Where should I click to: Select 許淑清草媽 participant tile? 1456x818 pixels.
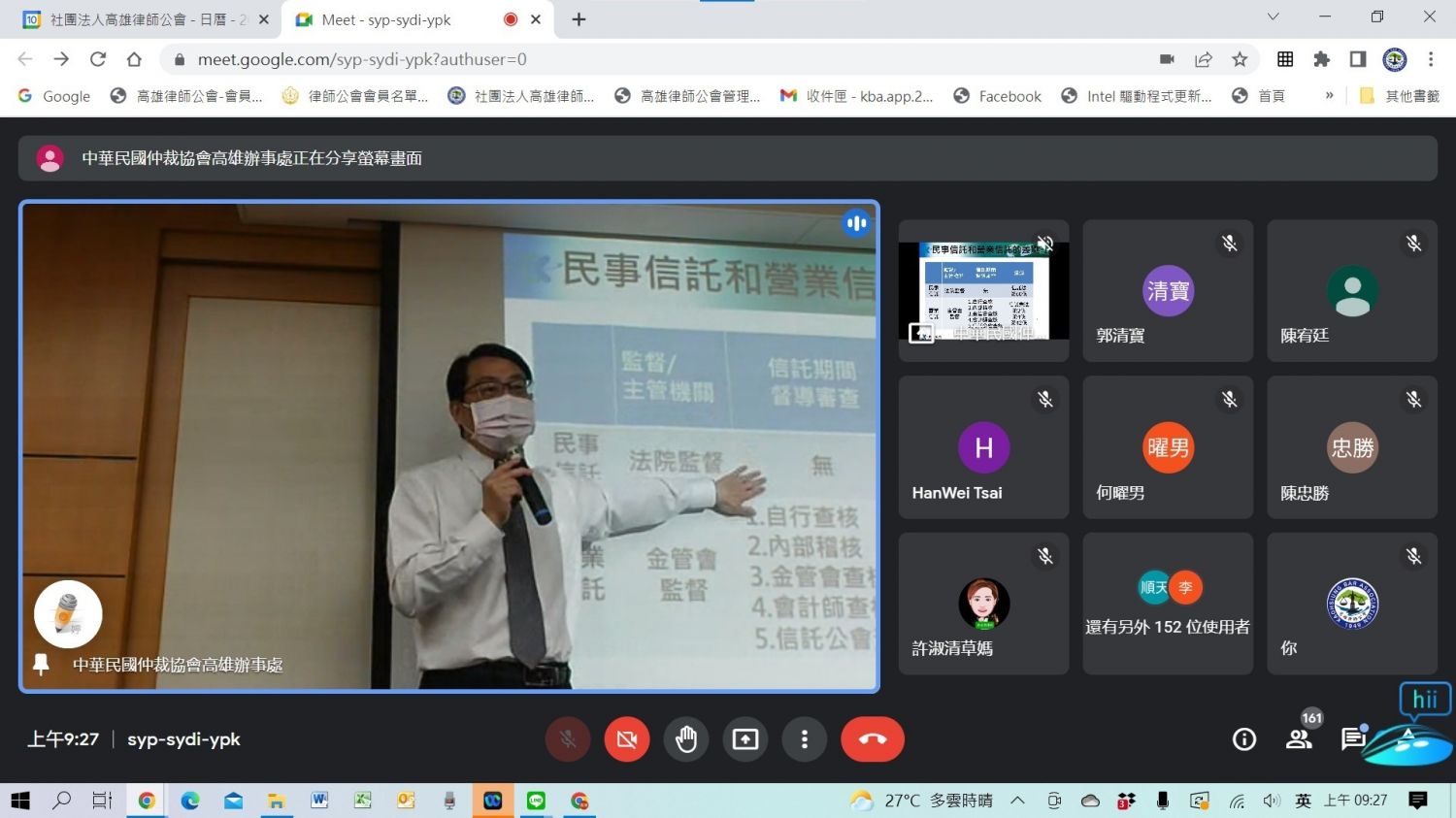click(x=983, y=604)
